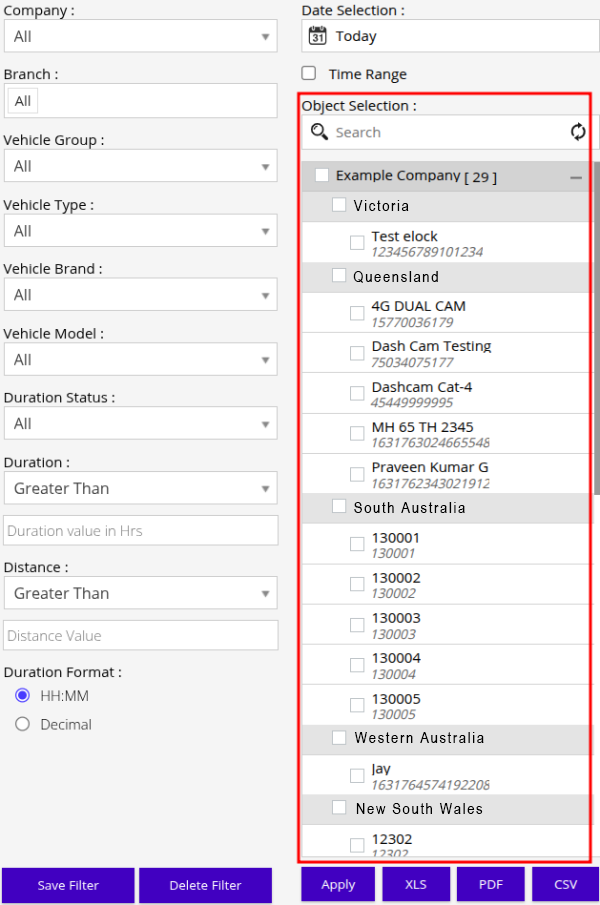Click the object list scrollbar

point(597,328)
